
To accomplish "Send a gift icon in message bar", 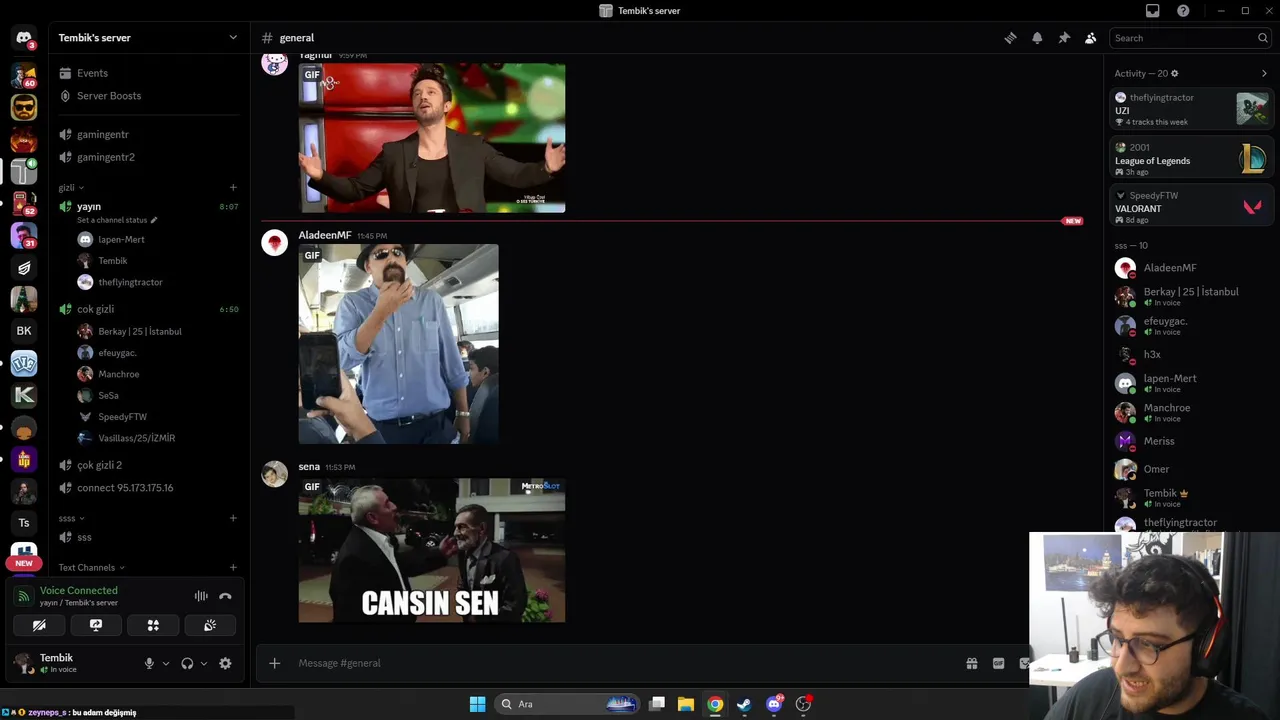I will 971,663.
